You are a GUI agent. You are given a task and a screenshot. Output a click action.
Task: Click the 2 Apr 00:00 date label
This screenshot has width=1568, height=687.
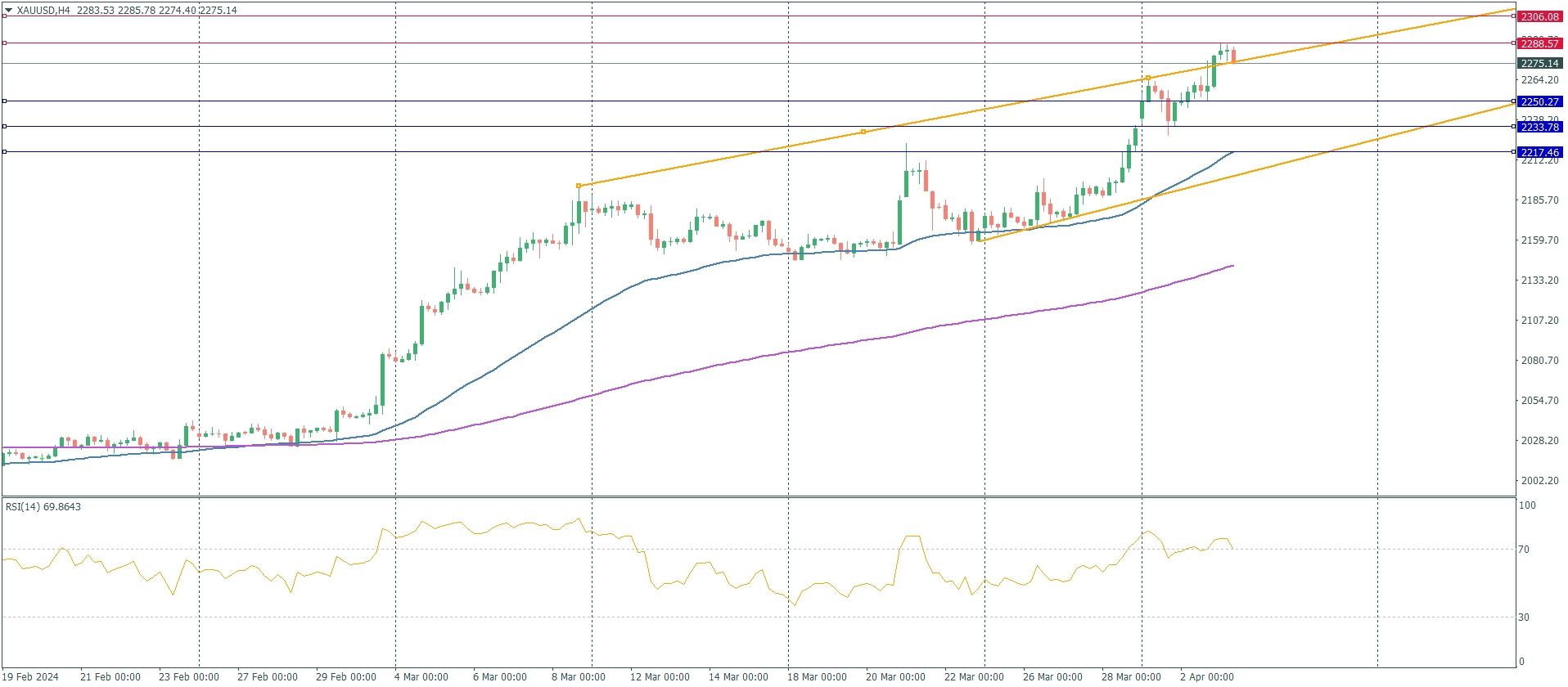tap(1207, 677)
